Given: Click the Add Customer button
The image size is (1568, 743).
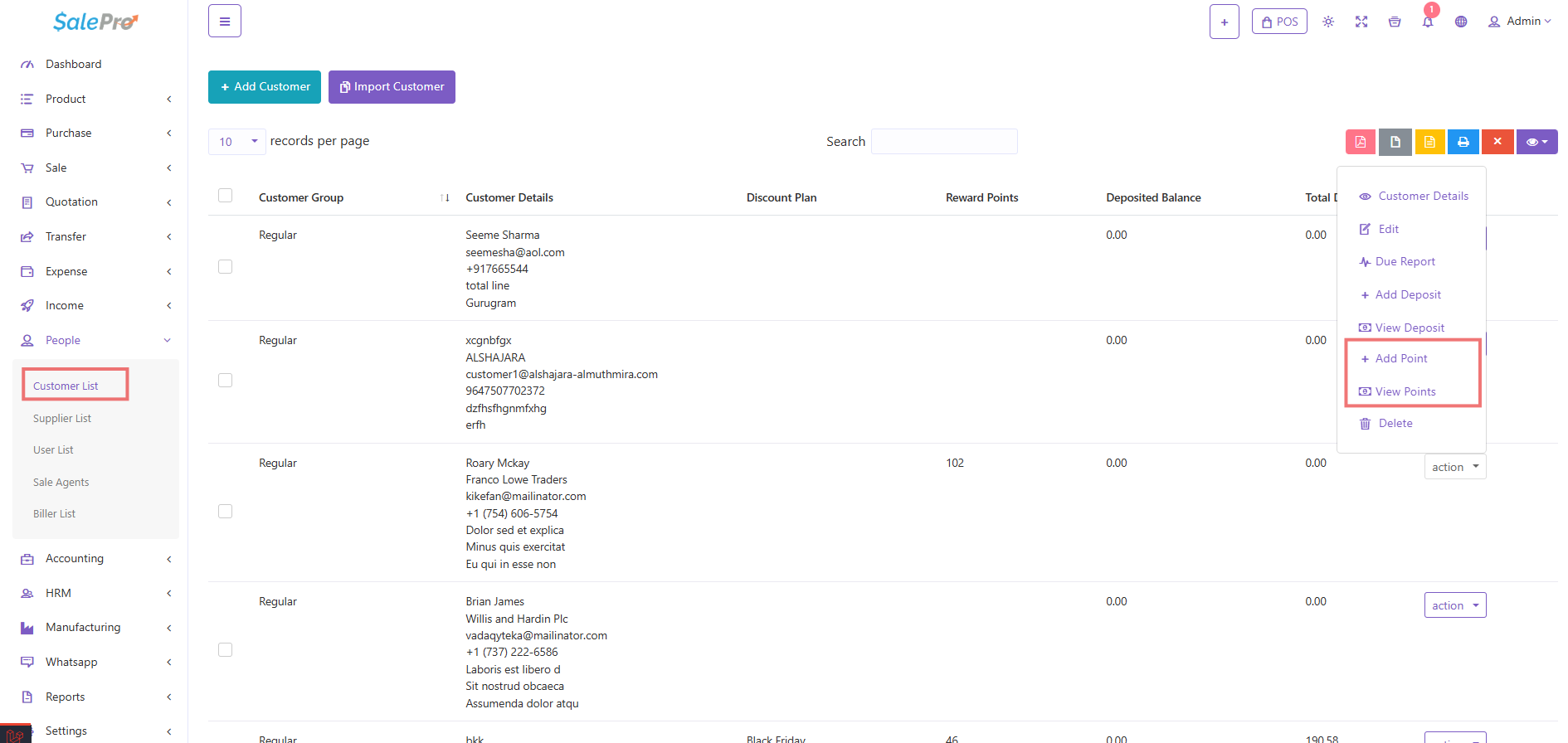Looking at the screenshot, I should click(265, 87).
